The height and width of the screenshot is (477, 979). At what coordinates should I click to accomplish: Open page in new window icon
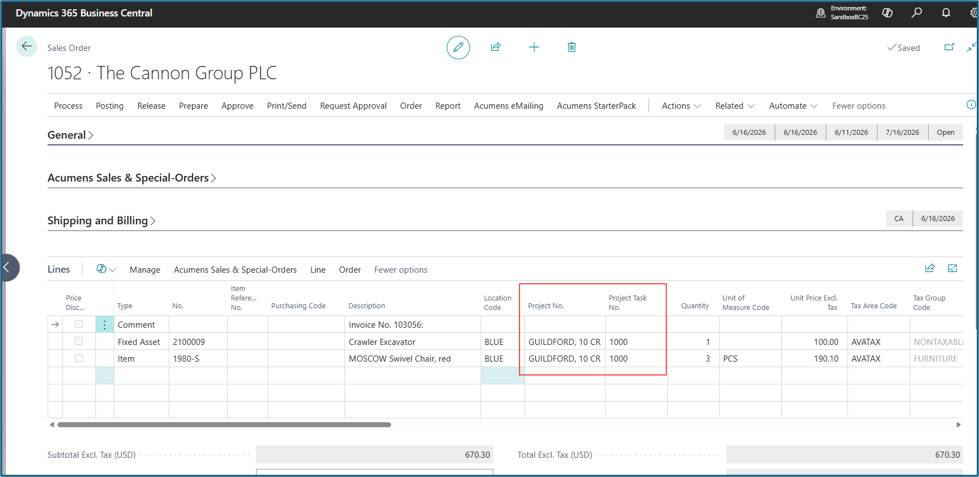click(949, 47)
